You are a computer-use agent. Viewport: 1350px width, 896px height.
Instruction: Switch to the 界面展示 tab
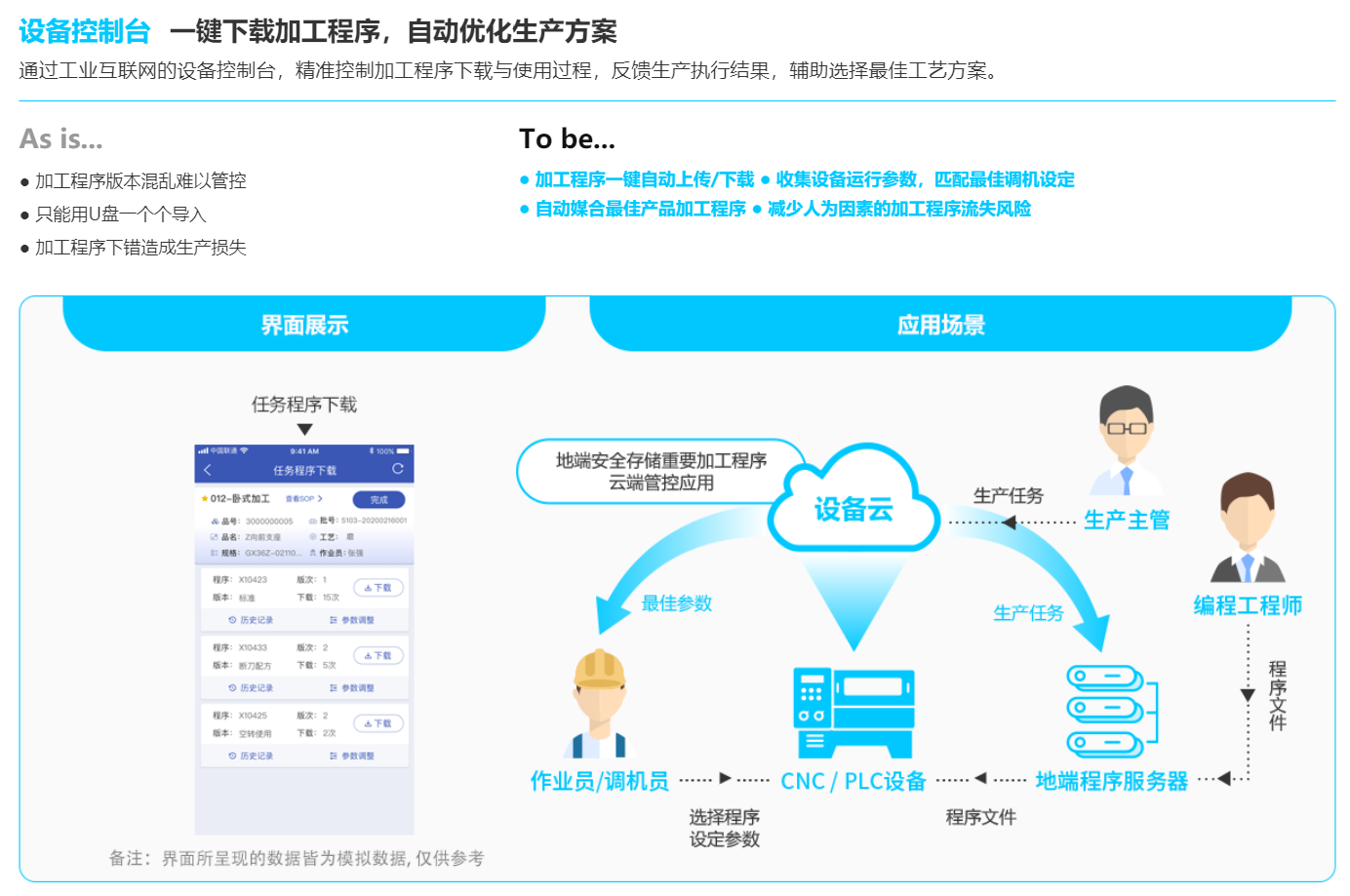304,325
